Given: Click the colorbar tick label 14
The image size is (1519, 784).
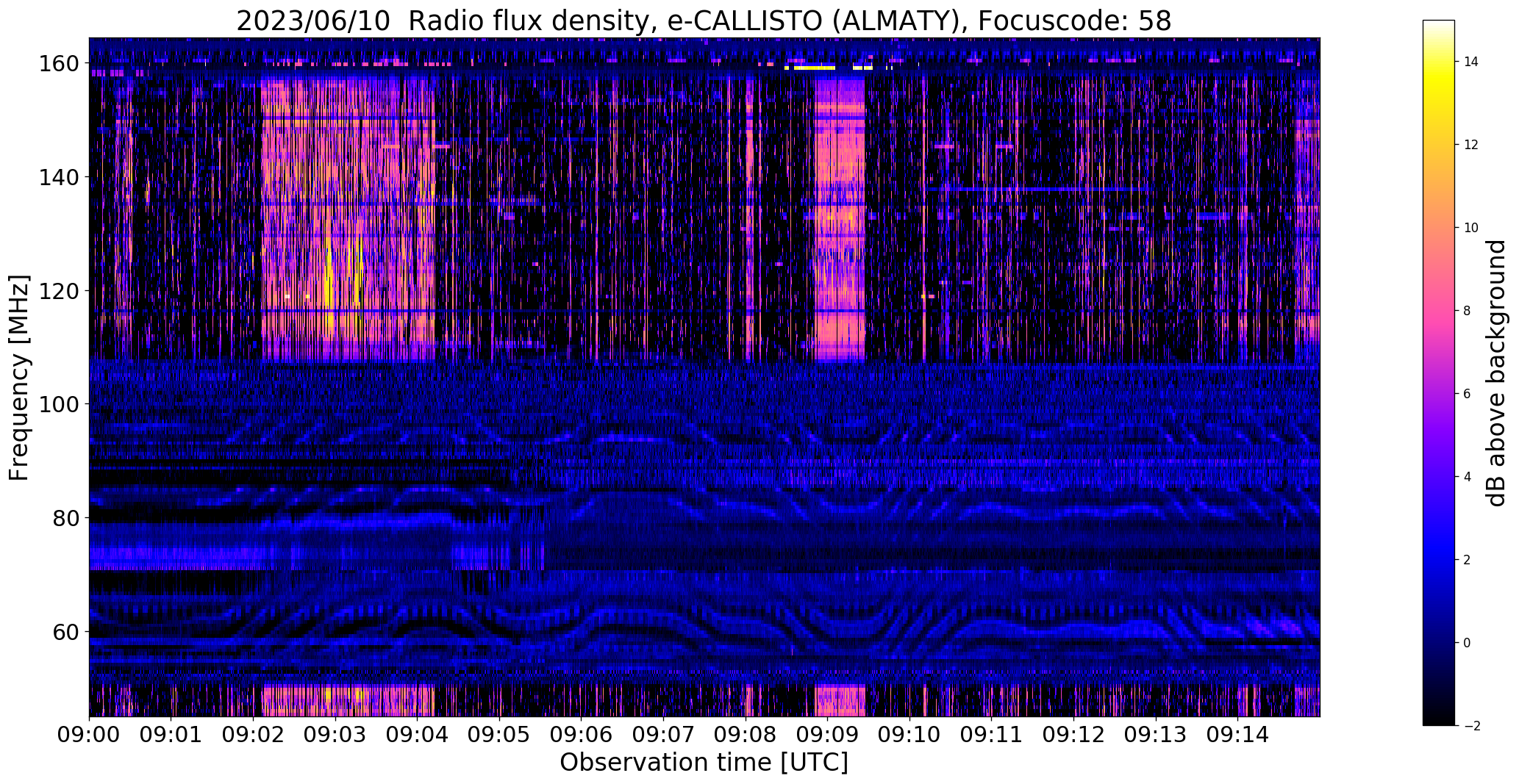Looking at the screenshot, I should (1471, 62).
